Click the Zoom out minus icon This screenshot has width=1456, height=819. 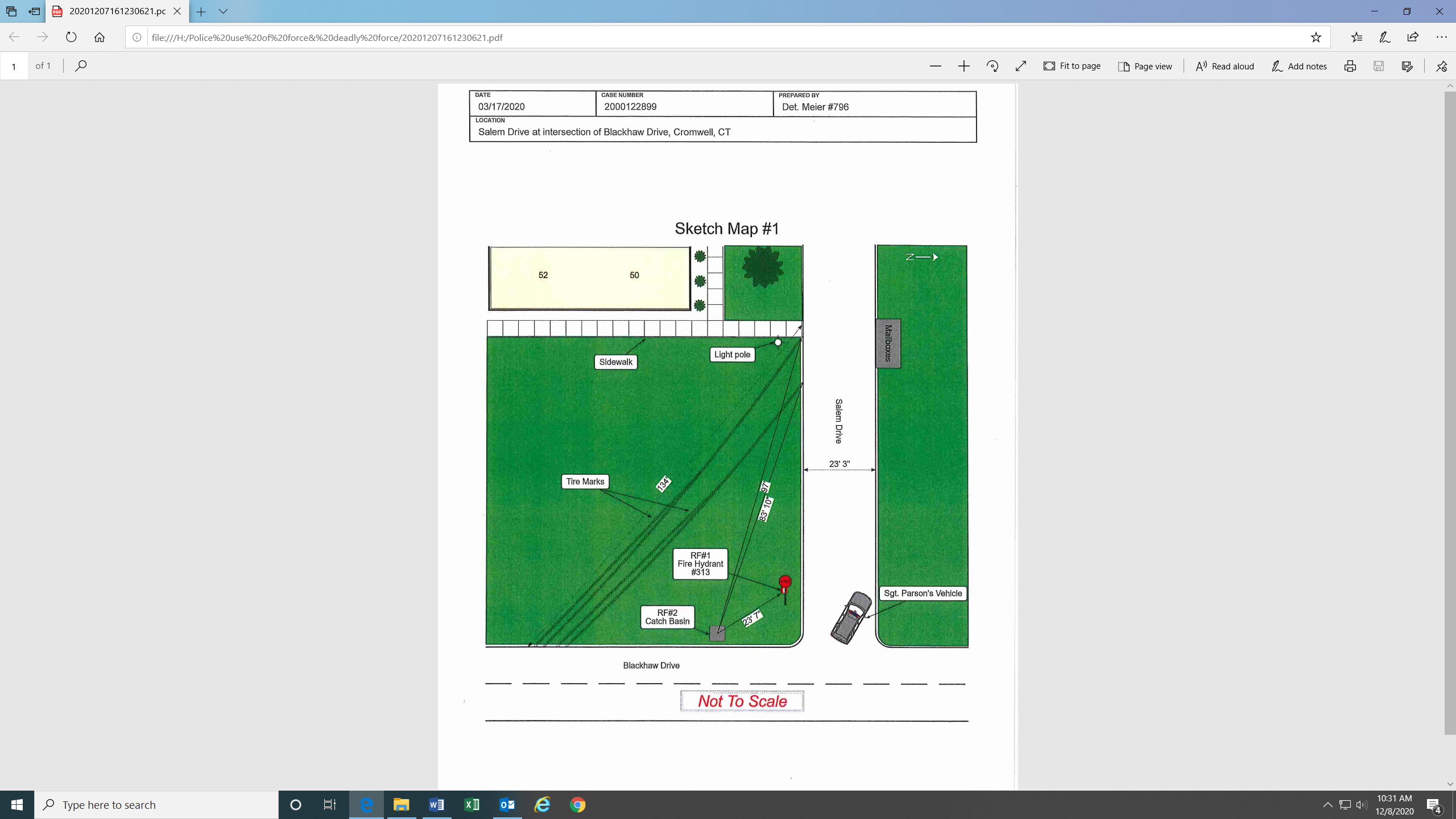(x=935, y=66)
